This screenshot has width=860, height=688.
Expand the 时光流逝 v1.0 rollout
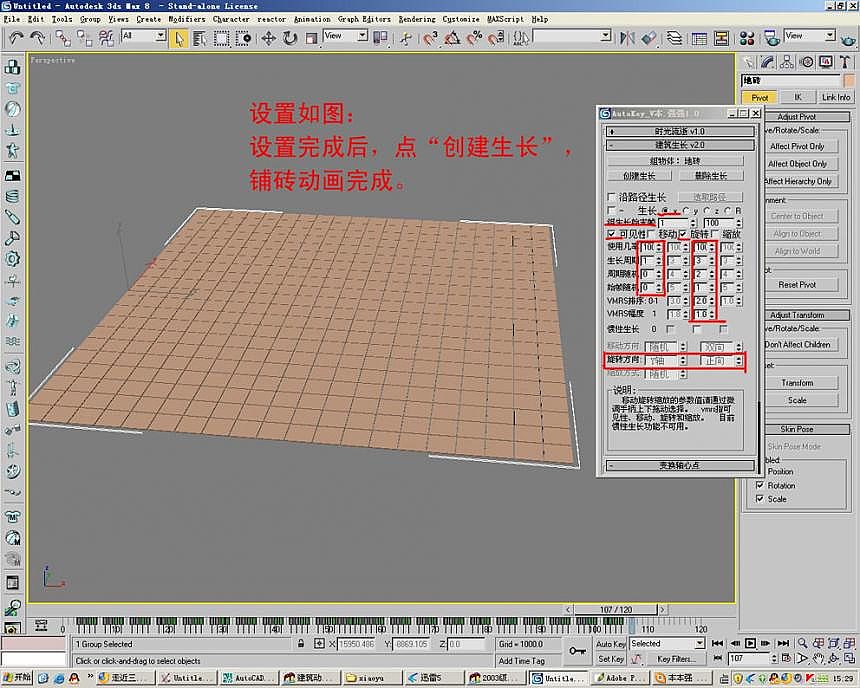coord(680,131)
